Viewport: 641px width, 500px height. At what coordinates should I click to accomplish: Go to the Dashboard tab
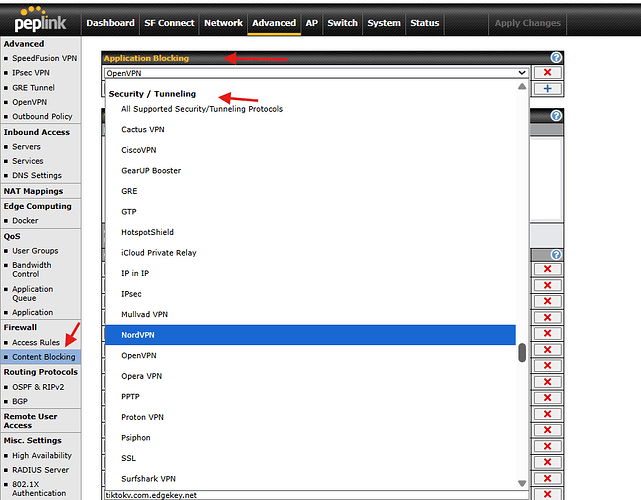(110, 23)
